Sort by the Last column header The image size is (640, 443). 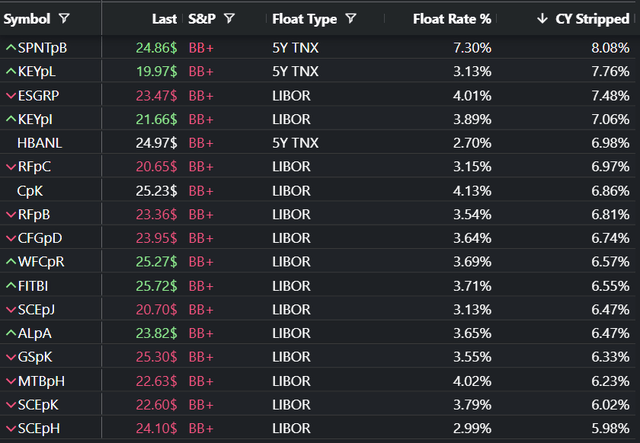point(164,19)
